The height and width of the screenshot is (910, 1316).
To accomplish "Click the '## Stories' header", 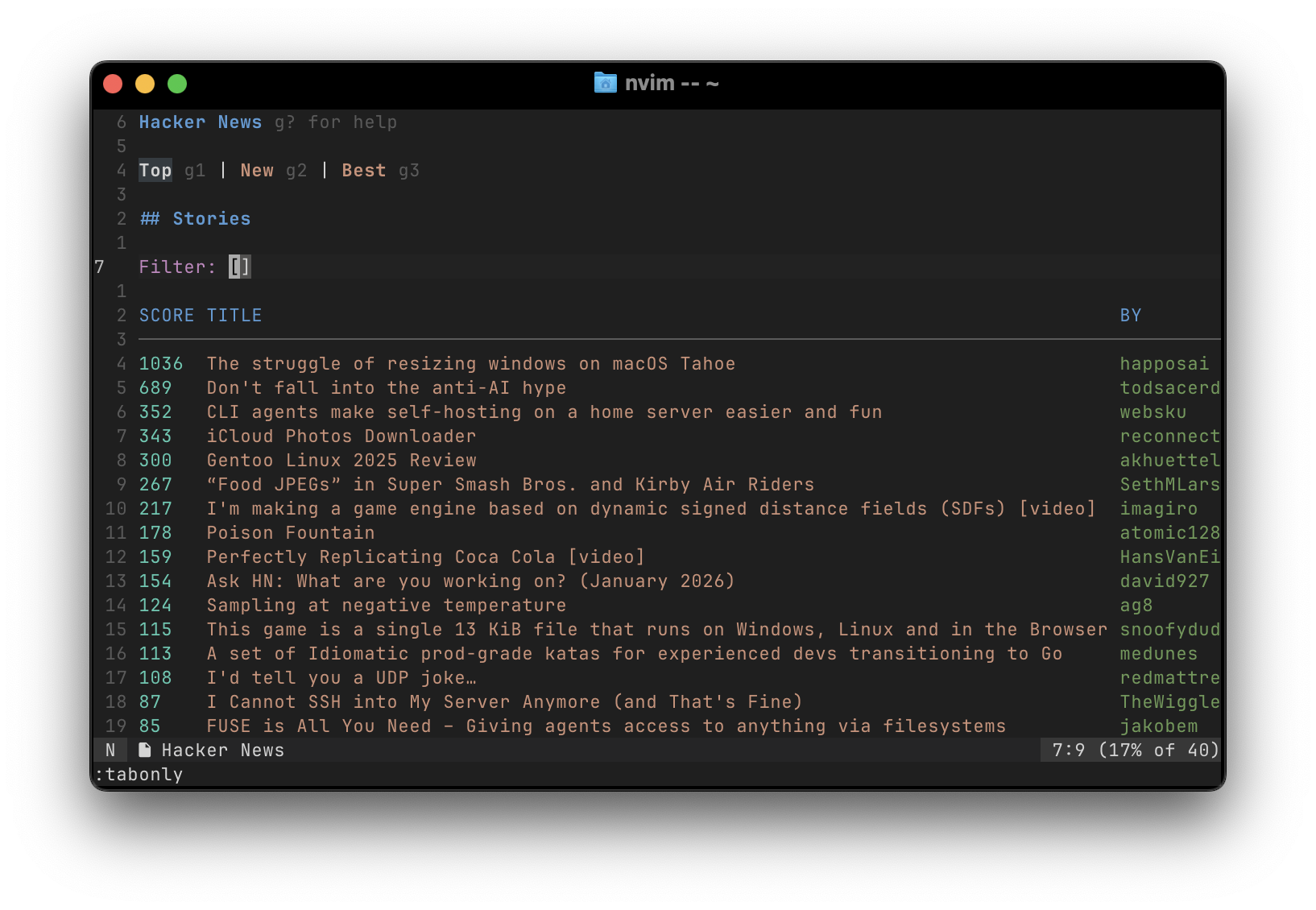I will (x=195, y=218).
